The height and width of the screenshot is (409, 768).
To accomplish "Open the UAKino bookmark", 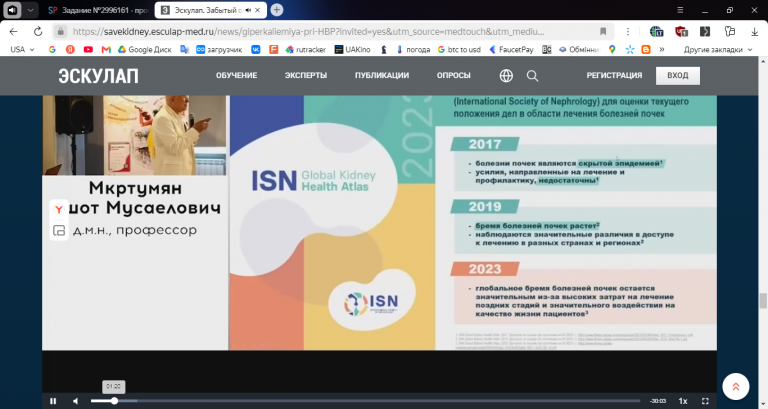I will [352, 49].
